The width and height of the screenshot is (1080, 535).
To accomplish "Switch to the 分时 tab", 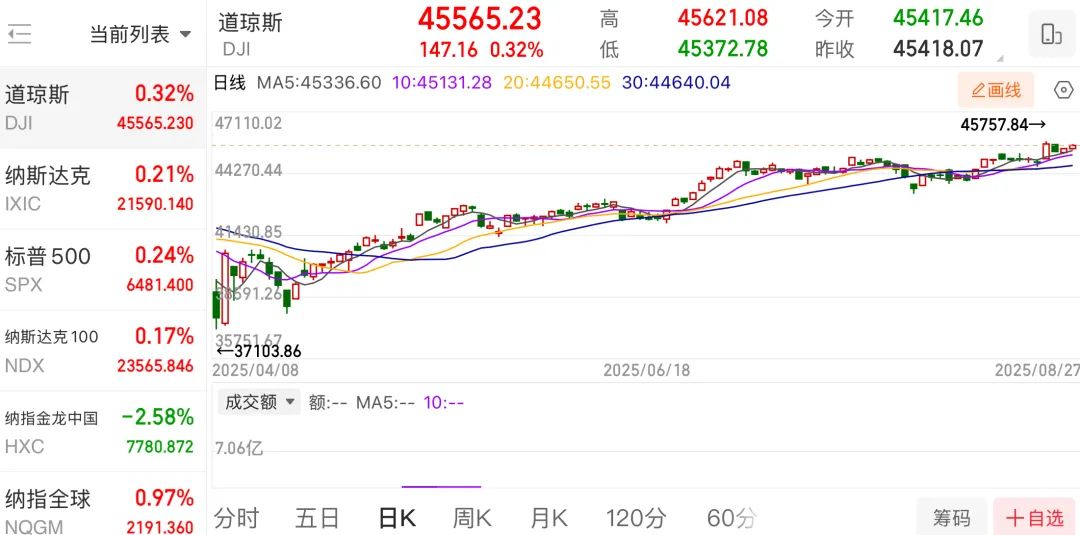I will click(236, 517).
